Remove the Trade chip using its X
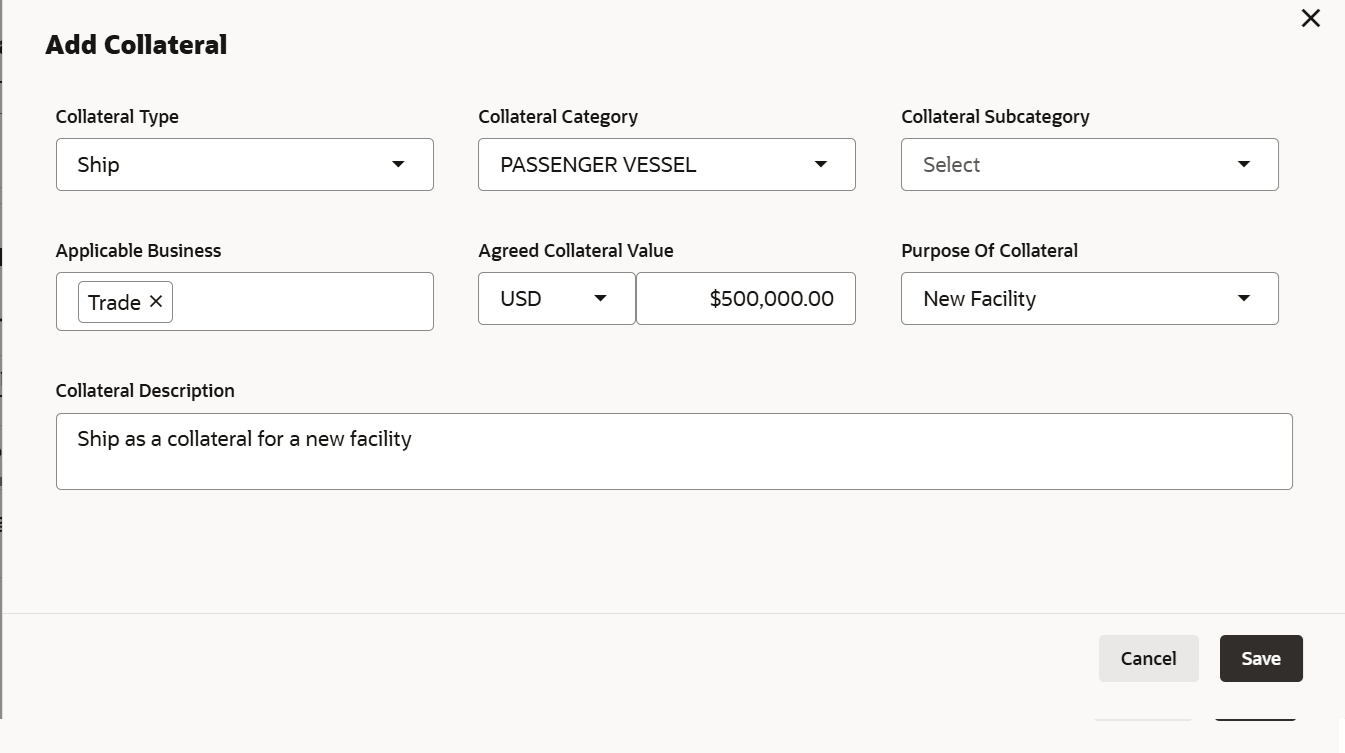This screenshot has width=1345, height=753. tap(156, 301)
